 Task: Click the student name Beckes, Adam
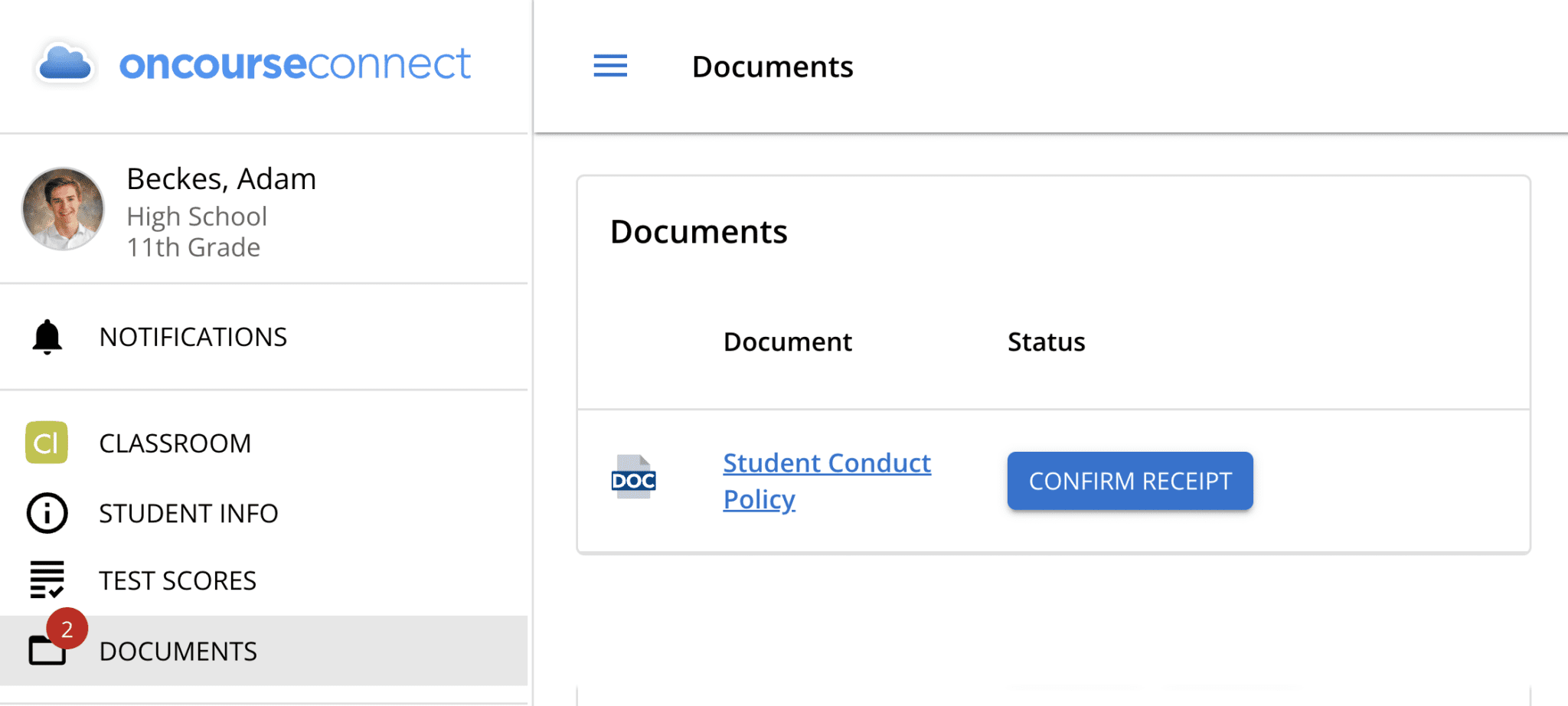click(x=221, y=179)
